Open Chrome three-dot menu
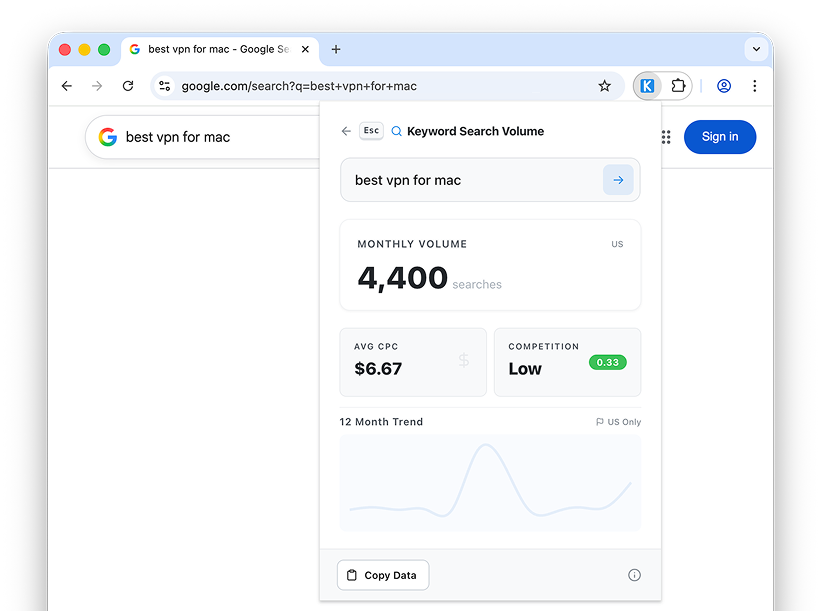Image resolution: width=822 pixels, height=611 pixels. coord(754,86)
